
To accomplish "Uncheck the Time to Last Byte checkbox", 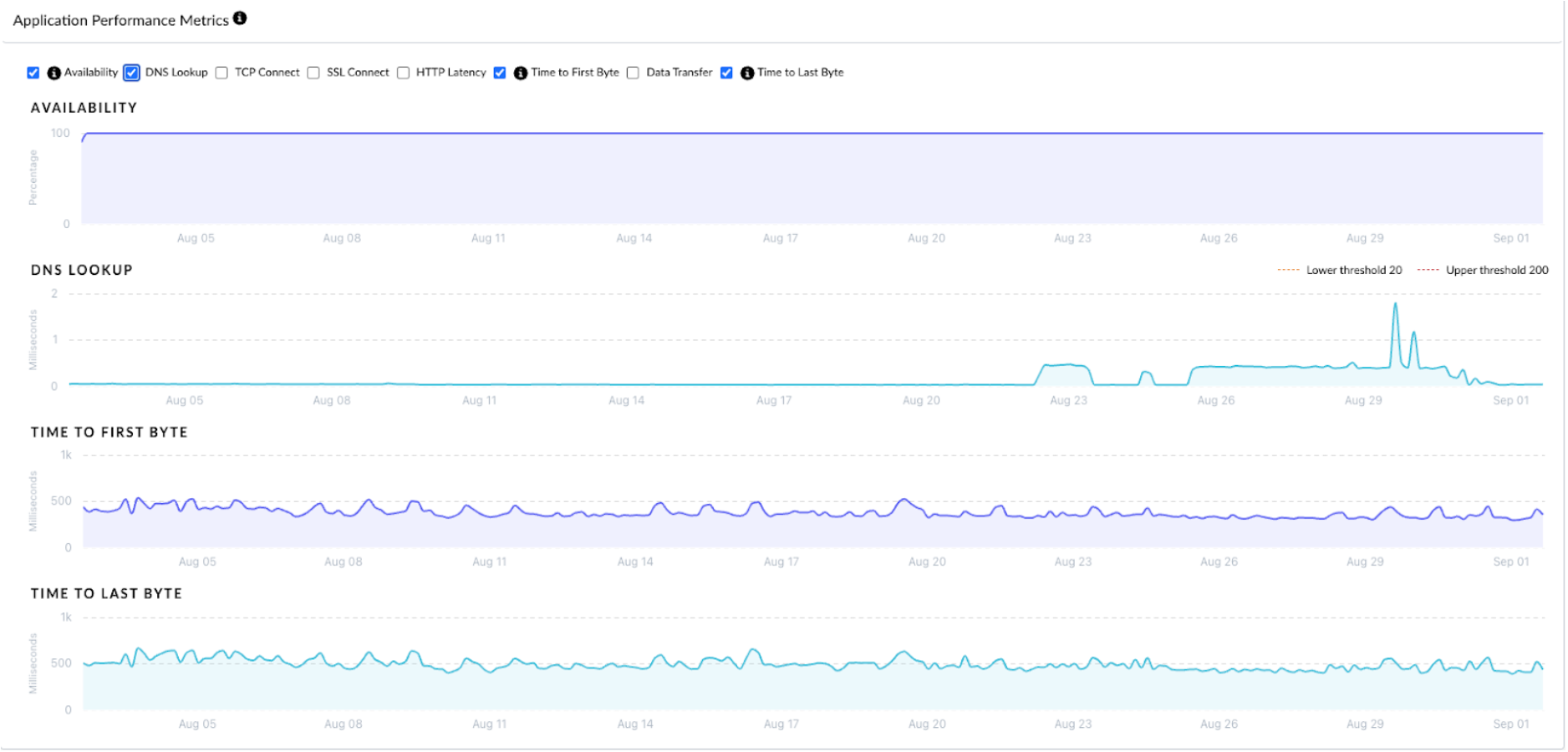I will (726, 73).
